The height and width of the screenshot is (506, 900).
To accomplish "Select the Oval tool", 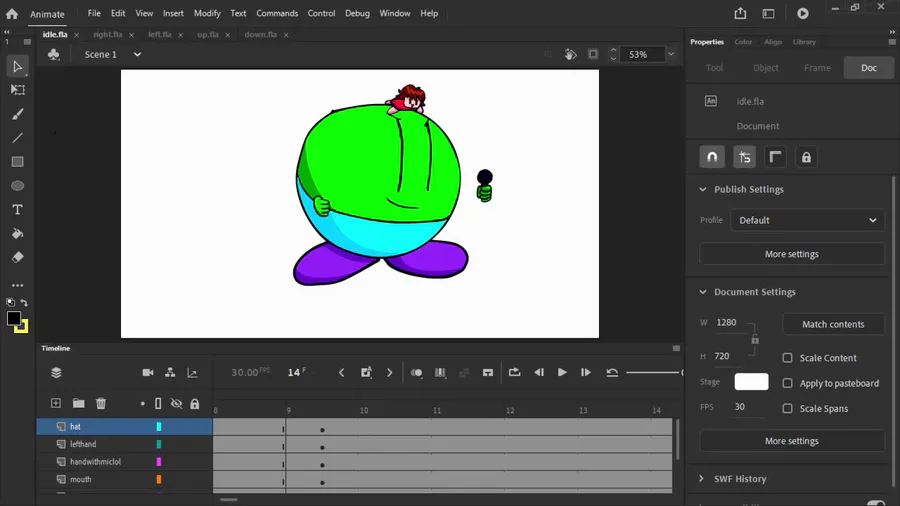I will (x=17, y=185).
